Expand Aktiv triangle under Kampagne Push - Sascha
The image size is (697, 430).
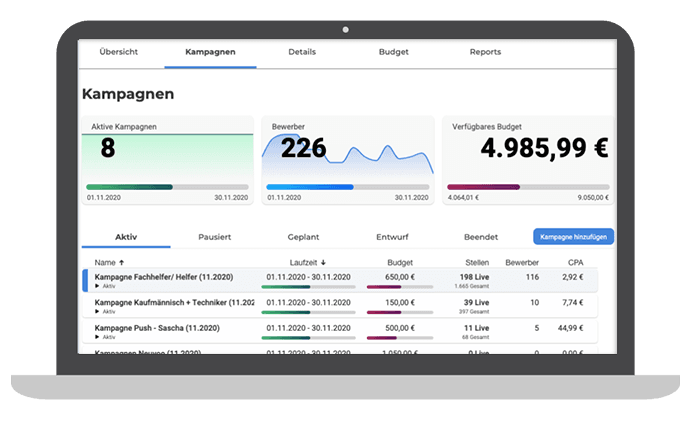tap(97, 337)
